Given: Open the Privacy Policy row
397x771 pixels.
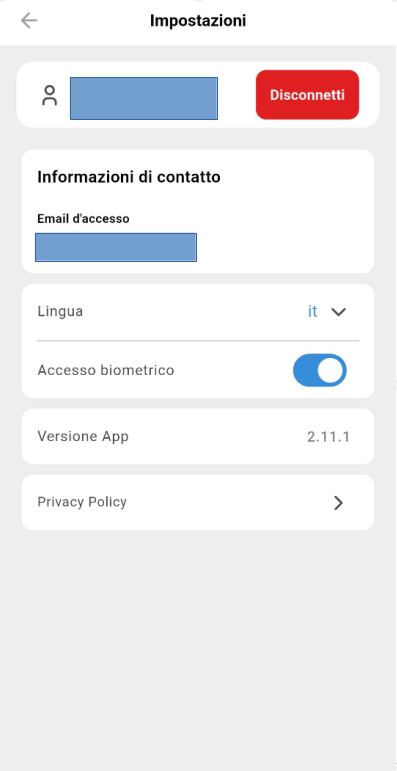Looking at the screenshot, I should (198, 503).
